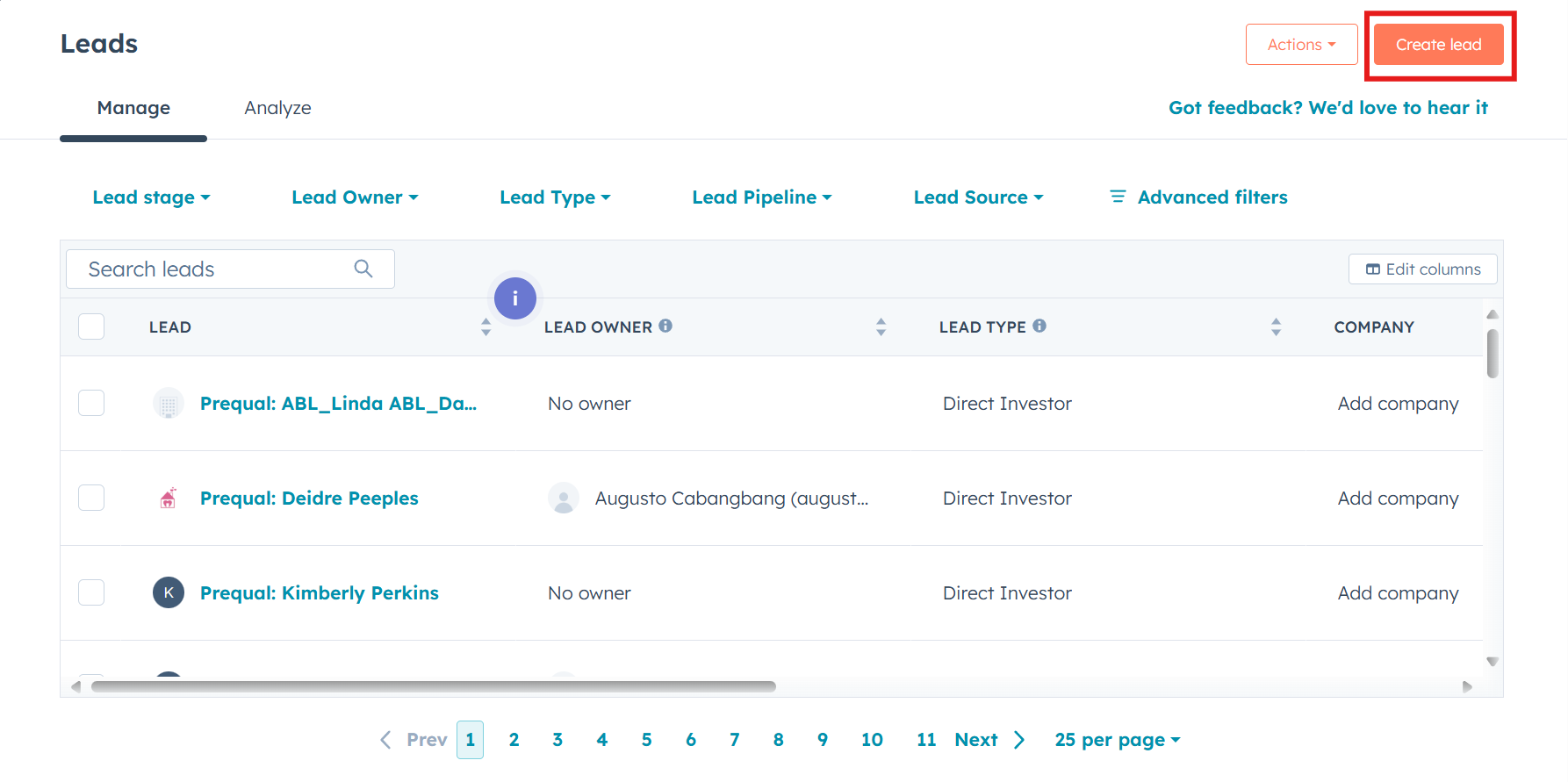Image resolution: width=1568 pixels, height=782 pixels.
Task: Switch to the Analyze tab
Action: 277,108
